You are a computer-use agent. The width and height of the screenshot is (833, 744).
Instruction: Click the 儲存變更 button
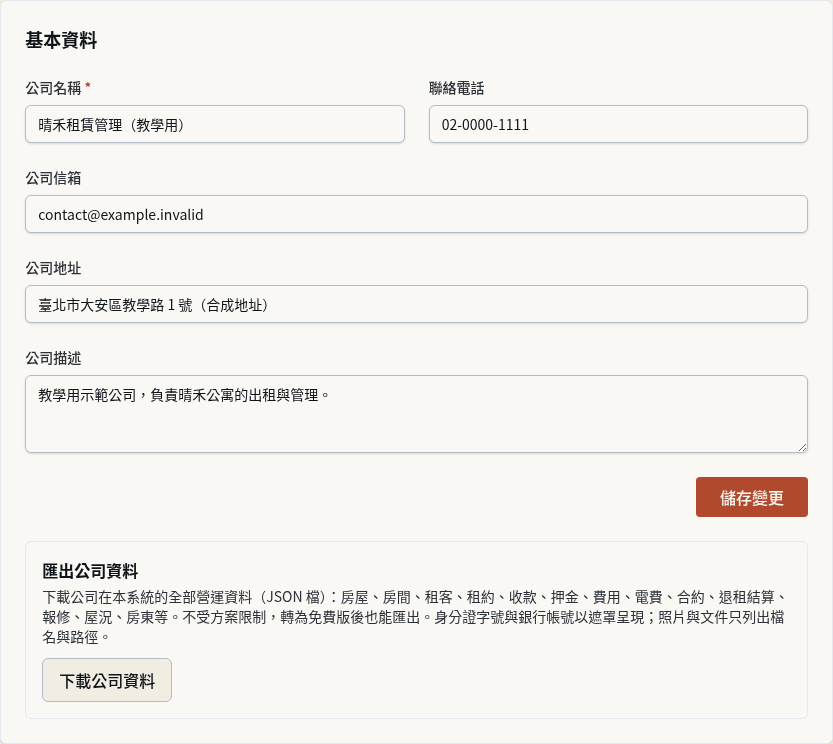pos(752,497)
